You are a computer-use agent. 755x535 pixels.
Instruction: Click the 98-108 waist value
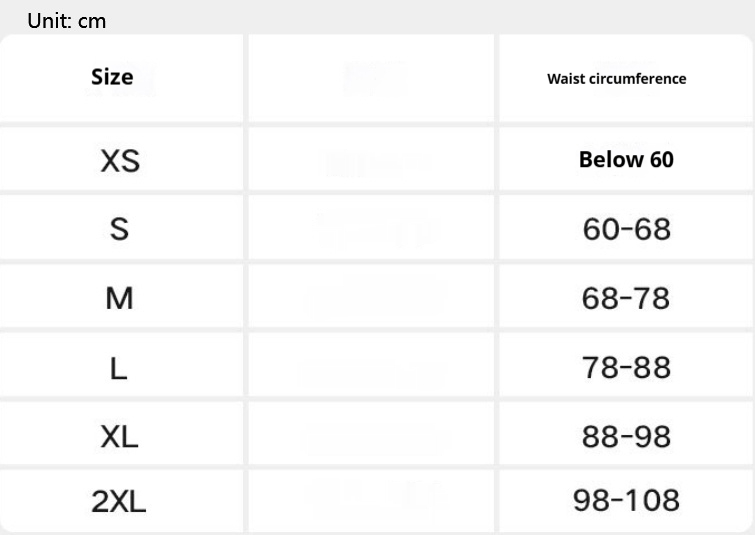(x=626, y=500)
